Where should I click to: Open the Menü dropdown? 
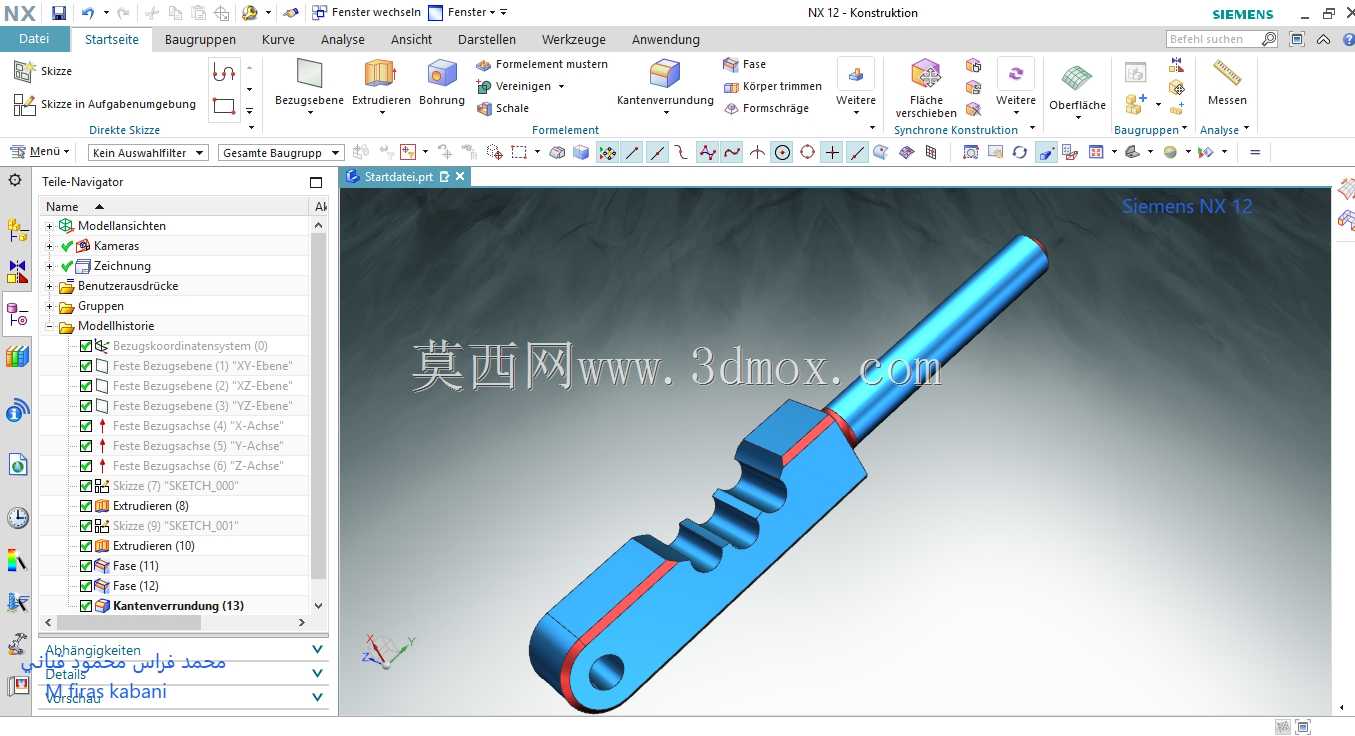40,152
